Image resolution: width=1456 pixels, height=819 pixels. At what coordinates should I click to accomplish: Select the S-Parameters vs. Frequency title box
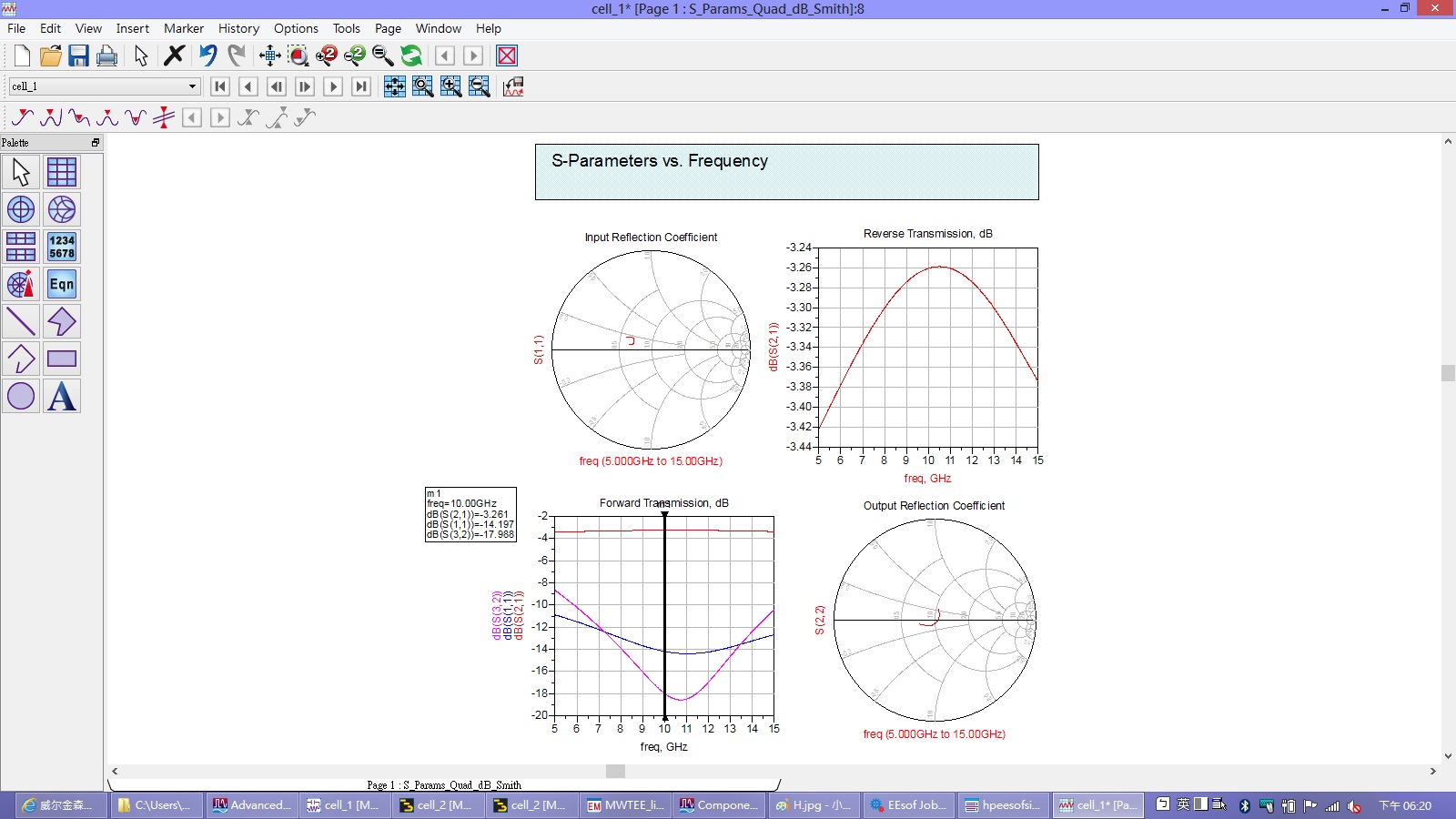pos(787,172)
